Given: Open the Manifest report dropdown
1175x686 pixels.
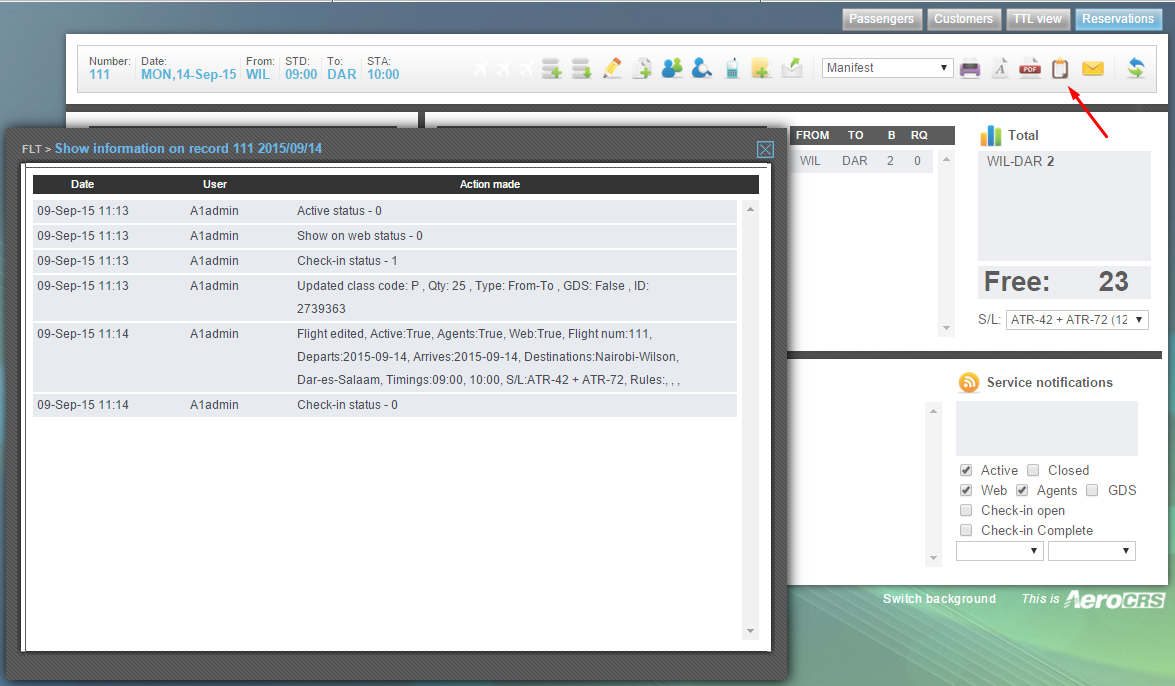Looking at the screenshot, I should (887, 67).
